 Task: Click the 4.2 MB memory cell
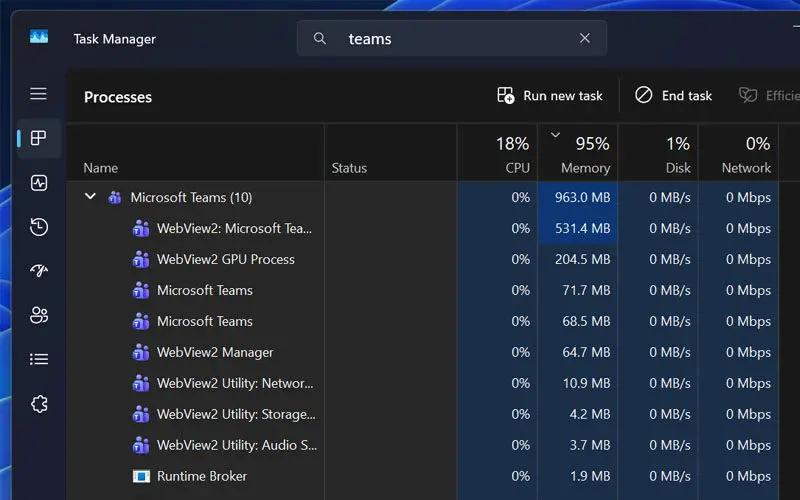coord(578,414)
